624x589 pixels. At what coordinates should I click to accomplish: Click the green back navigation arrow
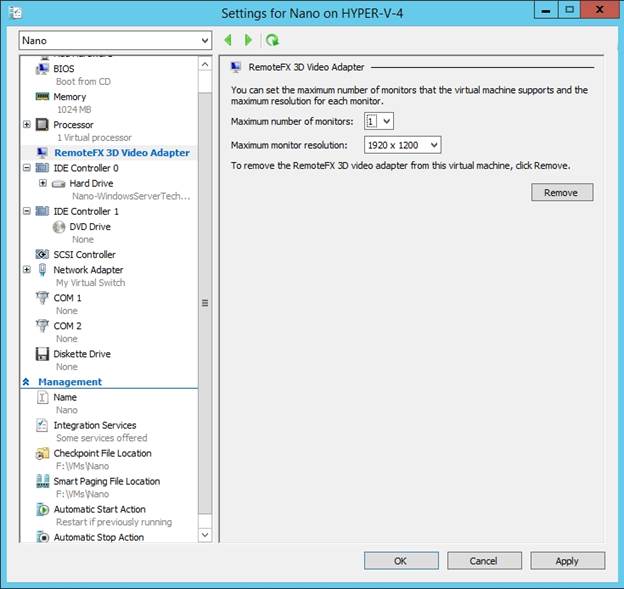pos(228,40)
